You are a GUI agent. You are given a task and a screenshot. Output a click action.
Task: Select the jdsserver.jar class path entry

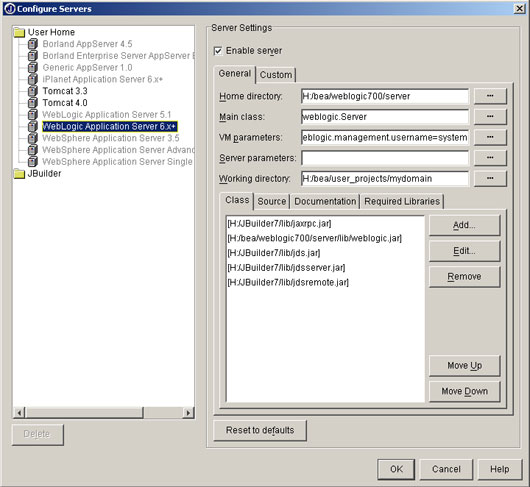[x=286, y=268]
